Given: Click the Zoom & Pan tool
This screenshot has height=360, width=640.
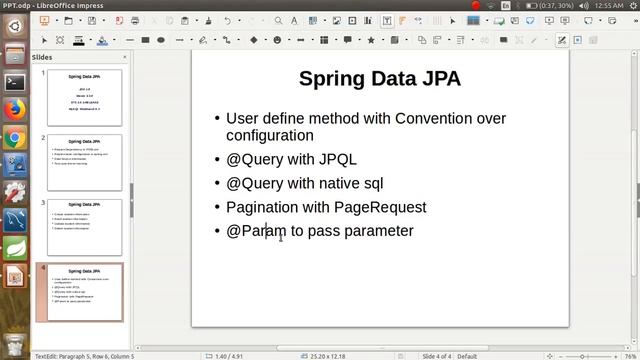Looking at the screenshot, I should [x=60, y=40].
